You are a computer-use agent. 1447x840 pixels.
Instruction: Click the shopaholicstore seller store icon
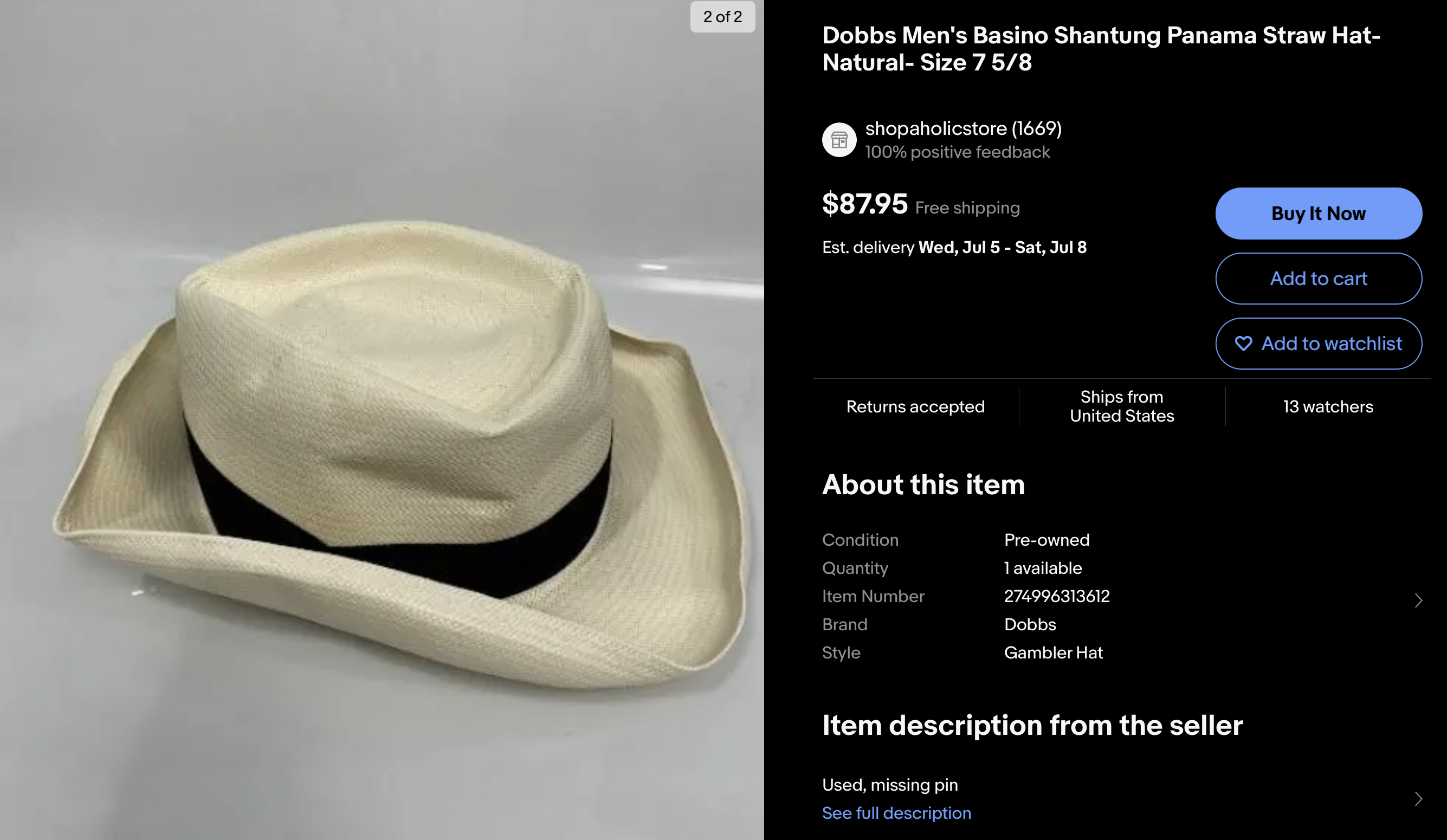coord(839,139)
